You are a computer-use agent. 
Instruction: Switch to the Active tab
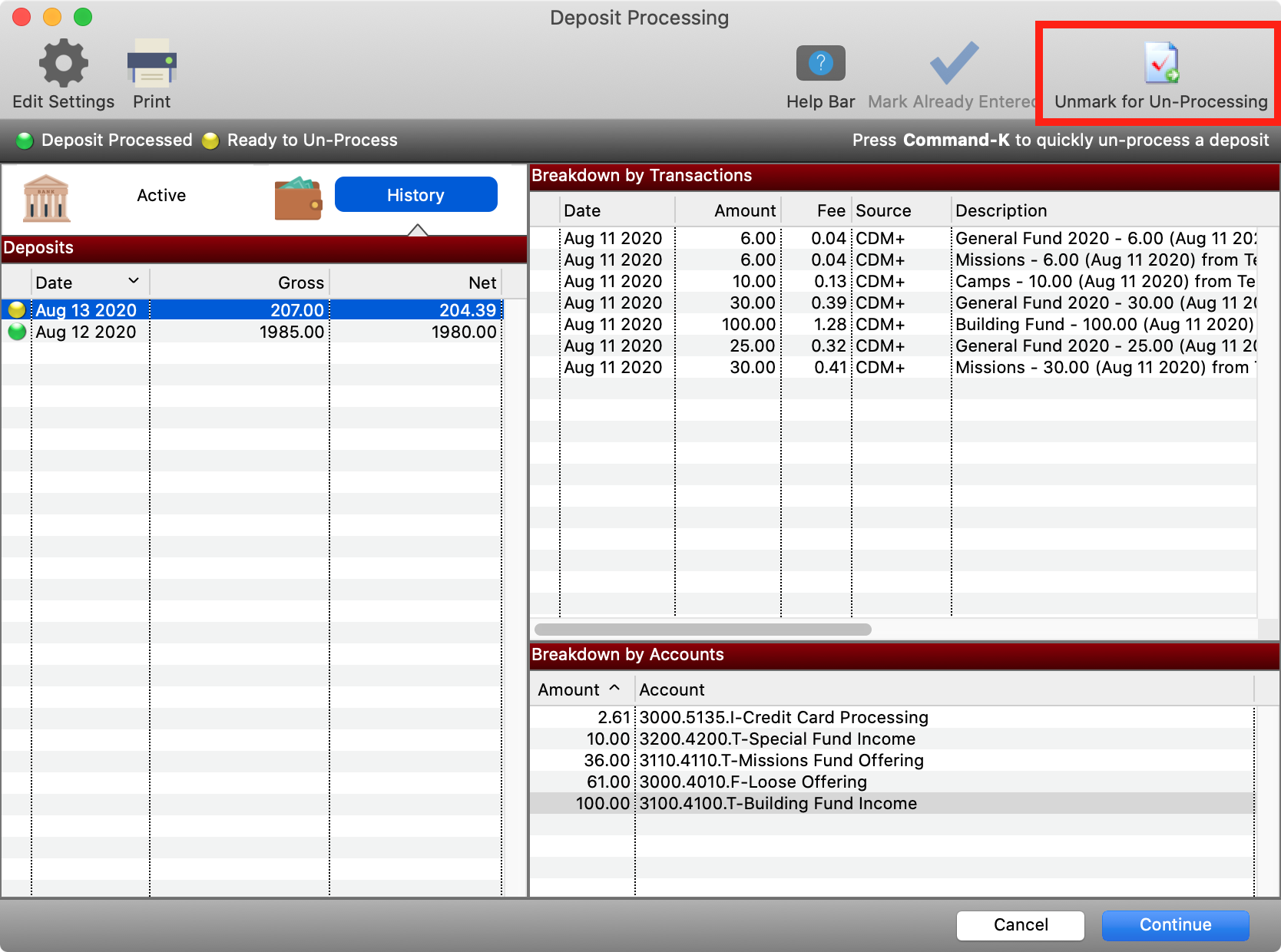[x=161, y=196]
